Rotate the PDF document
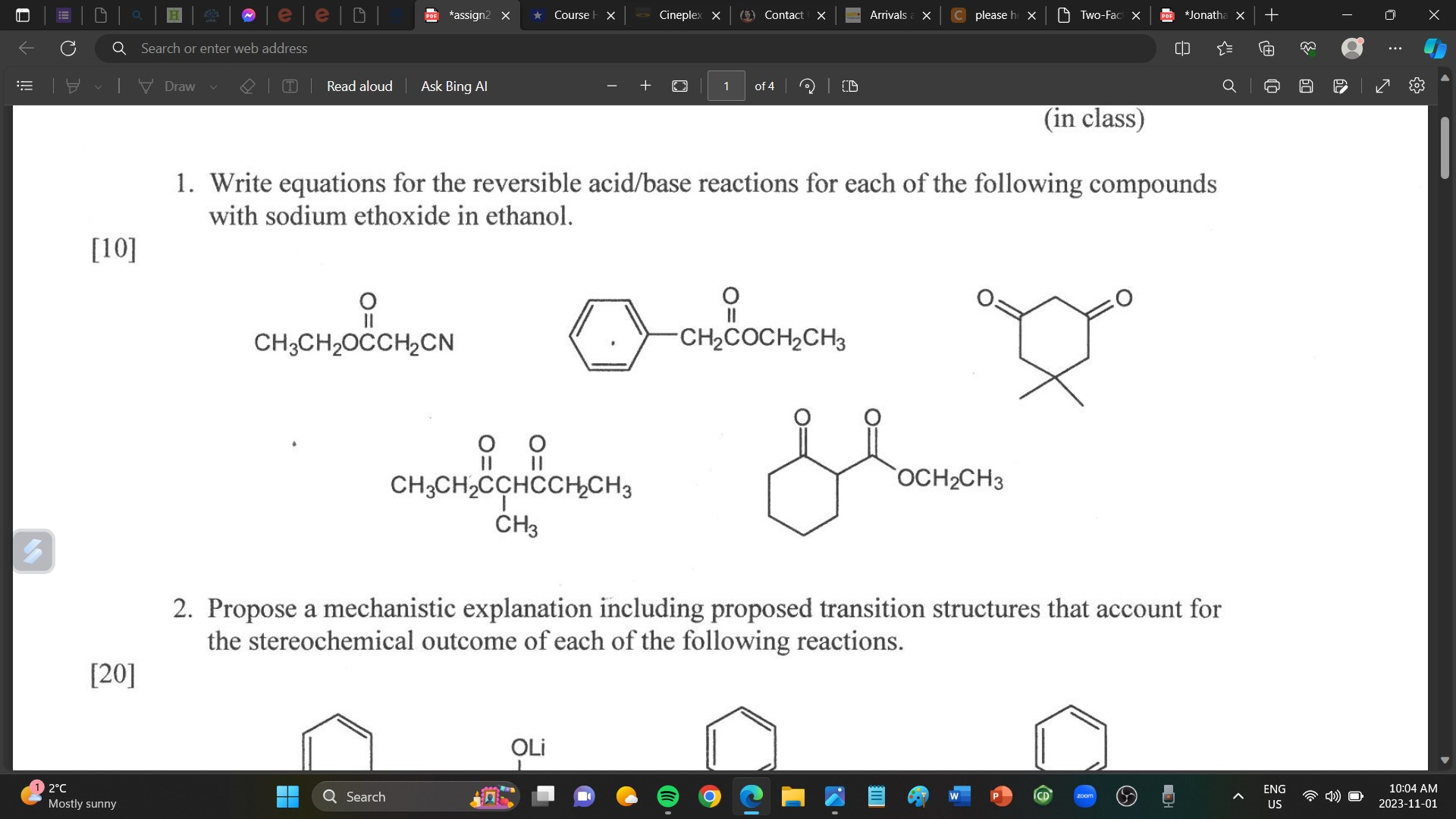This screenshot has height=819, width=1456. 808,86
